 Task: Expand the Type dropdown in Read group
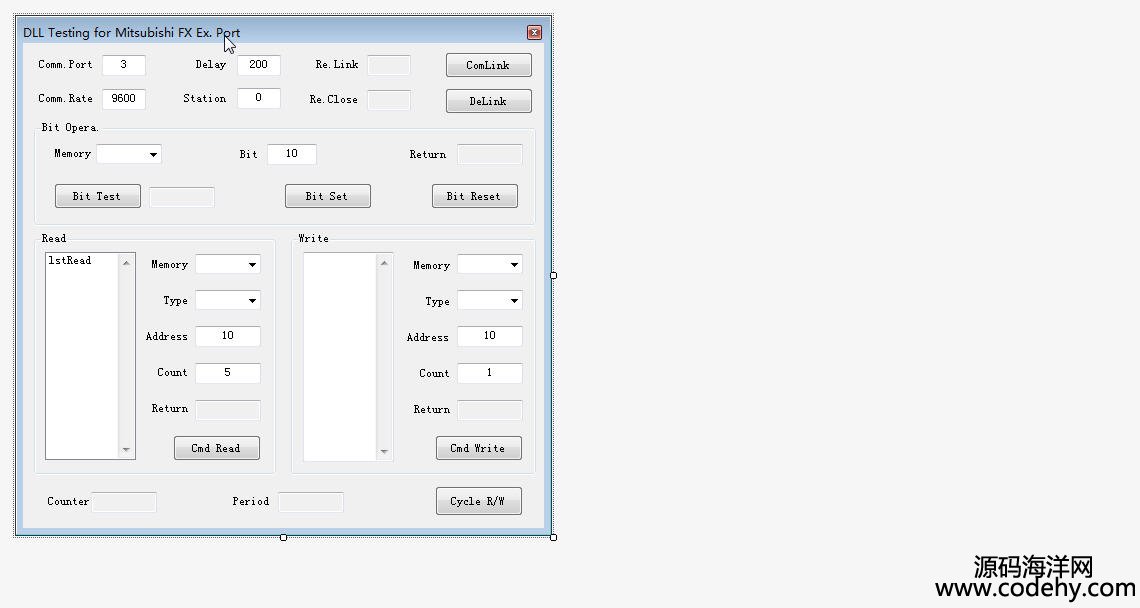228,300
